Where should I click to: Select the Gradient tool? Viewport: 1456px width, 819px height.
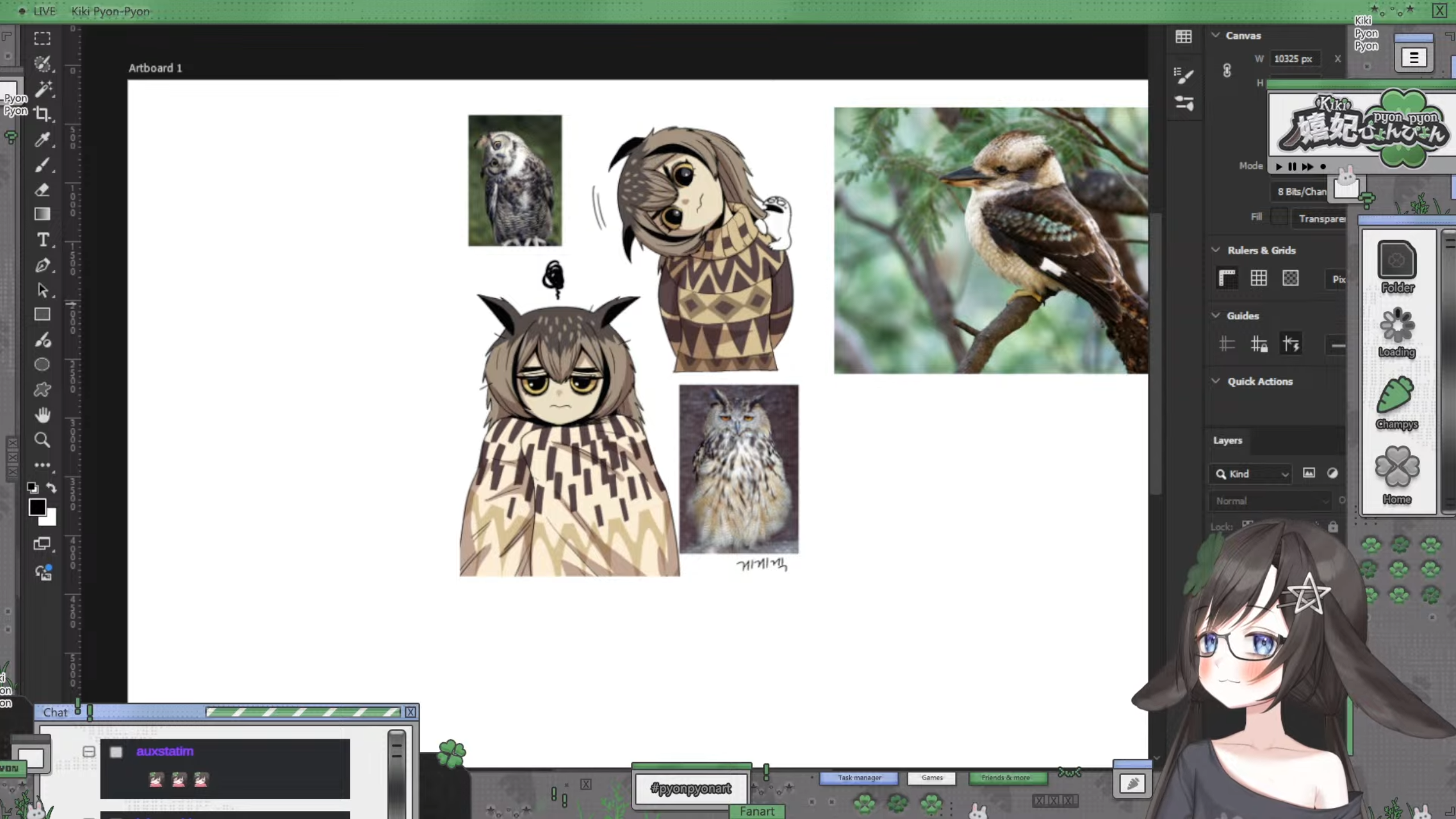pos(42,214)
